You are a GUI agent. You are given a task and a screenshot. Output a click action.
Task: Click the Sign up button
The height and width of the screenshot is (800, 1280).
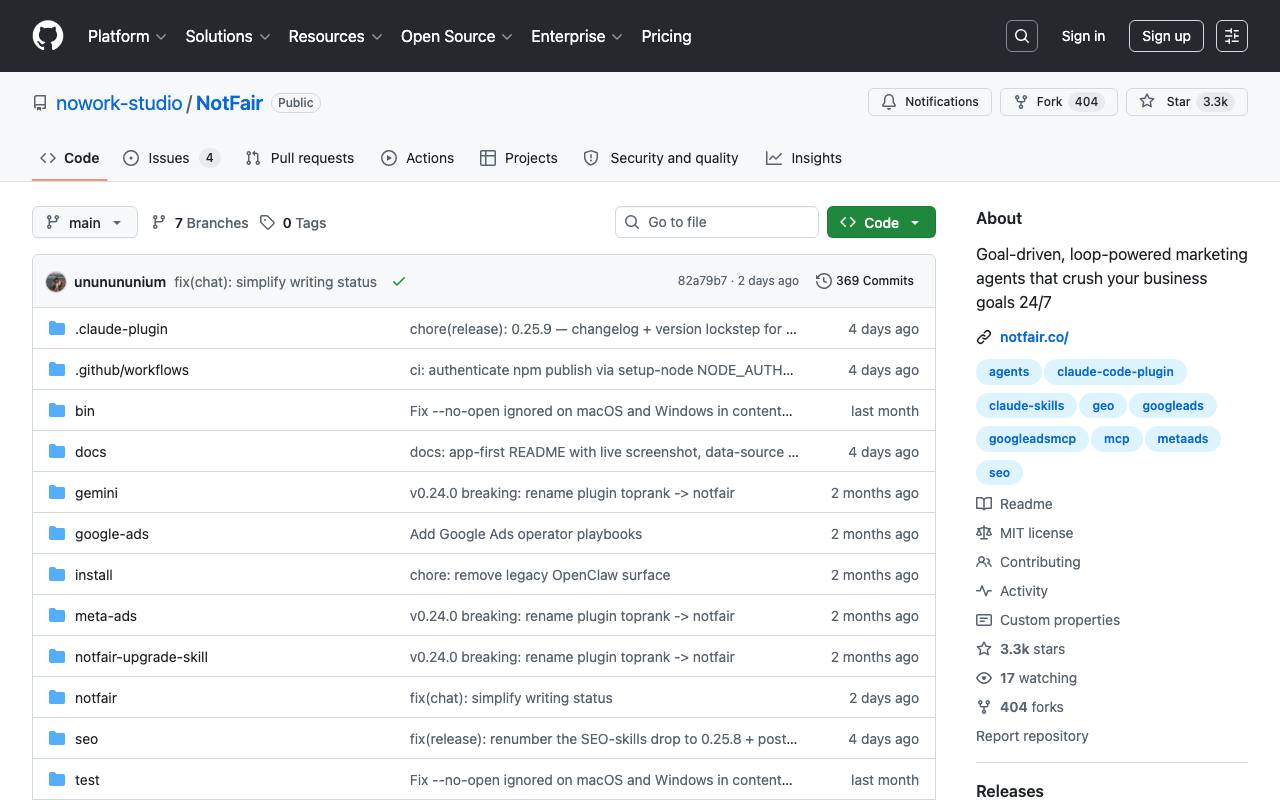click(x=1166, y=36)
